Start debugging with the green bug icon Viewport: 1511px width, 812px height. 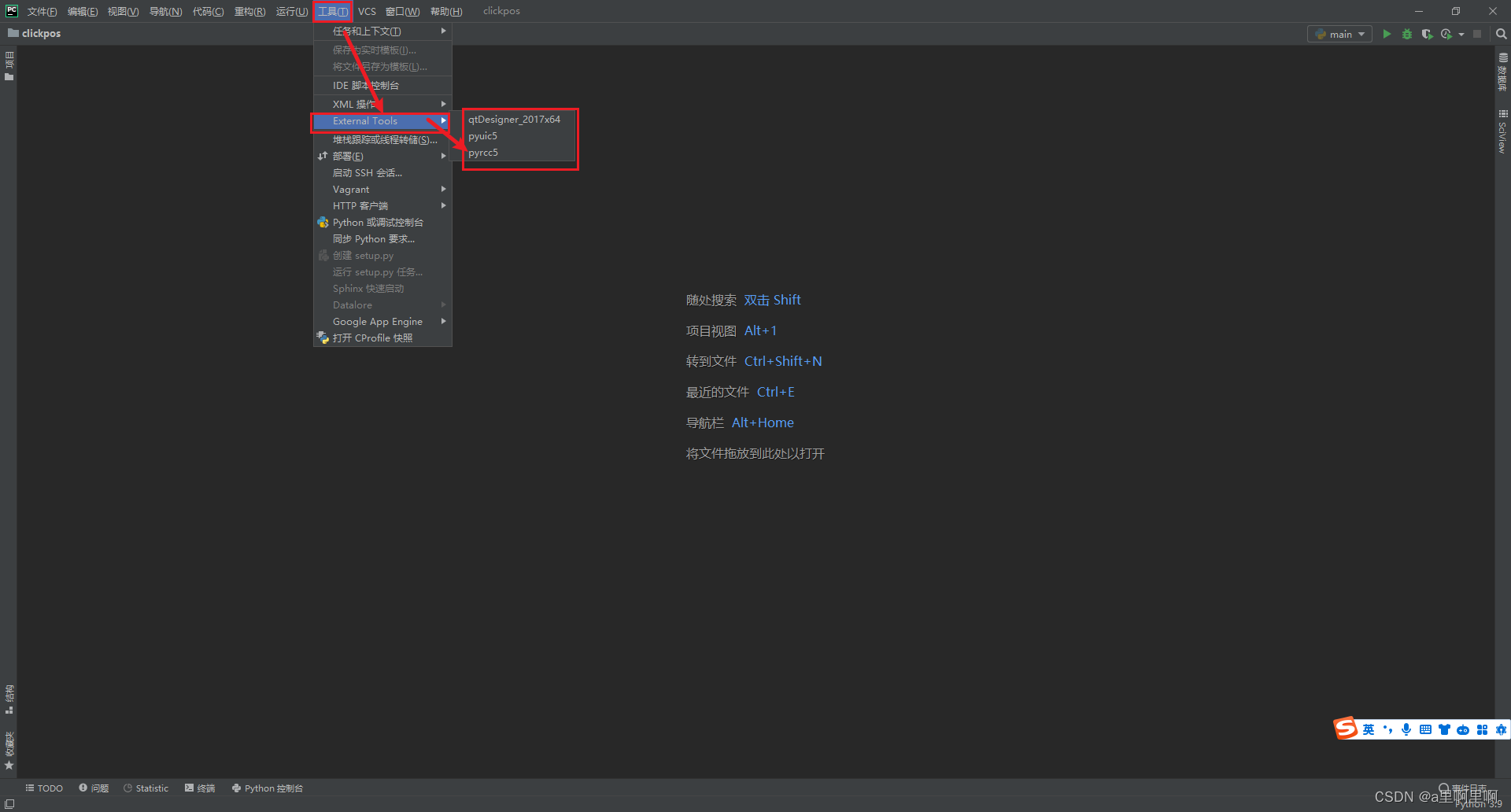pos(1406,34)
